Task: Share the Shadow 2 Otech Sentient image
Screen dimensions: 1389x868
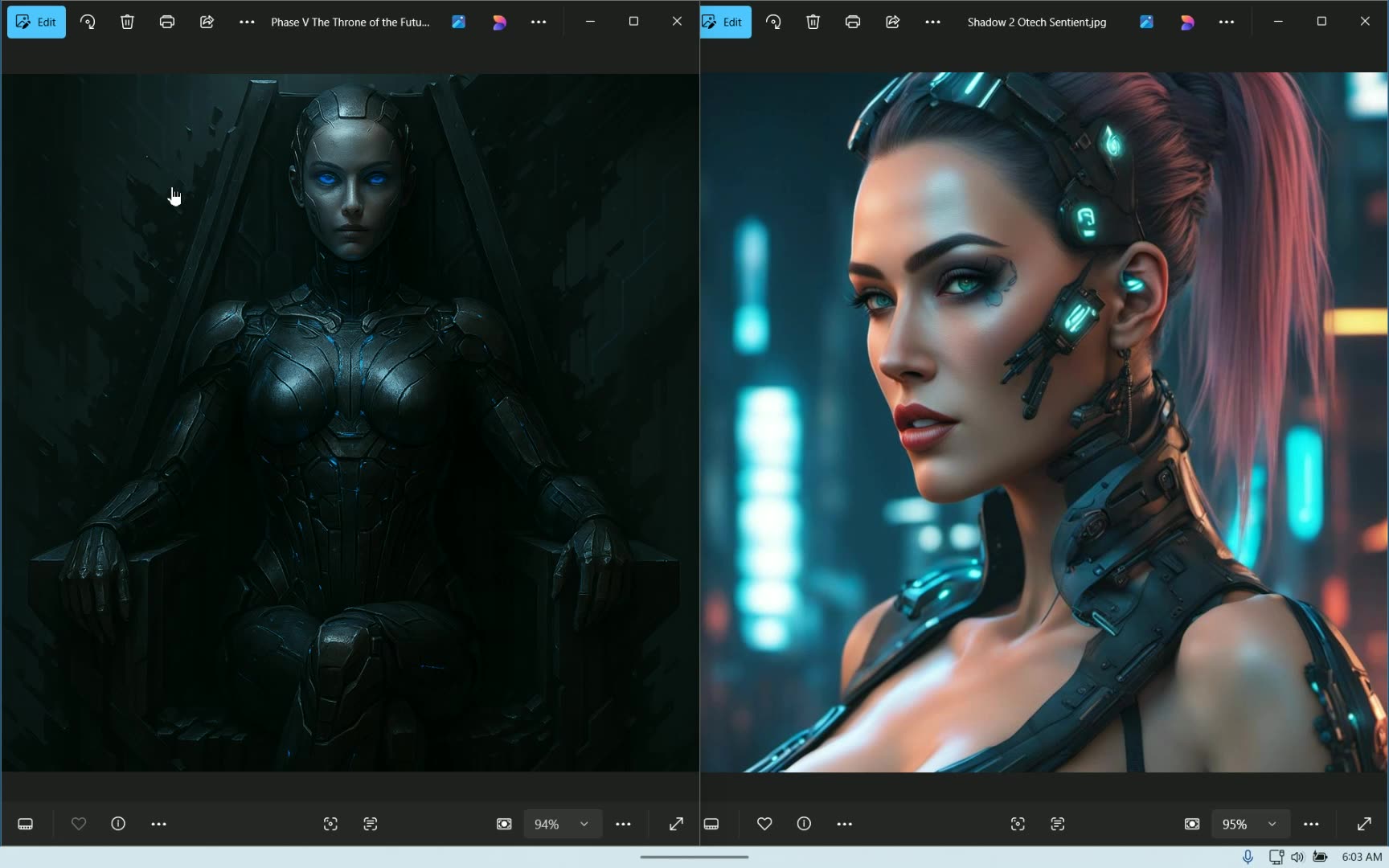Action: [x=892, y=23]
